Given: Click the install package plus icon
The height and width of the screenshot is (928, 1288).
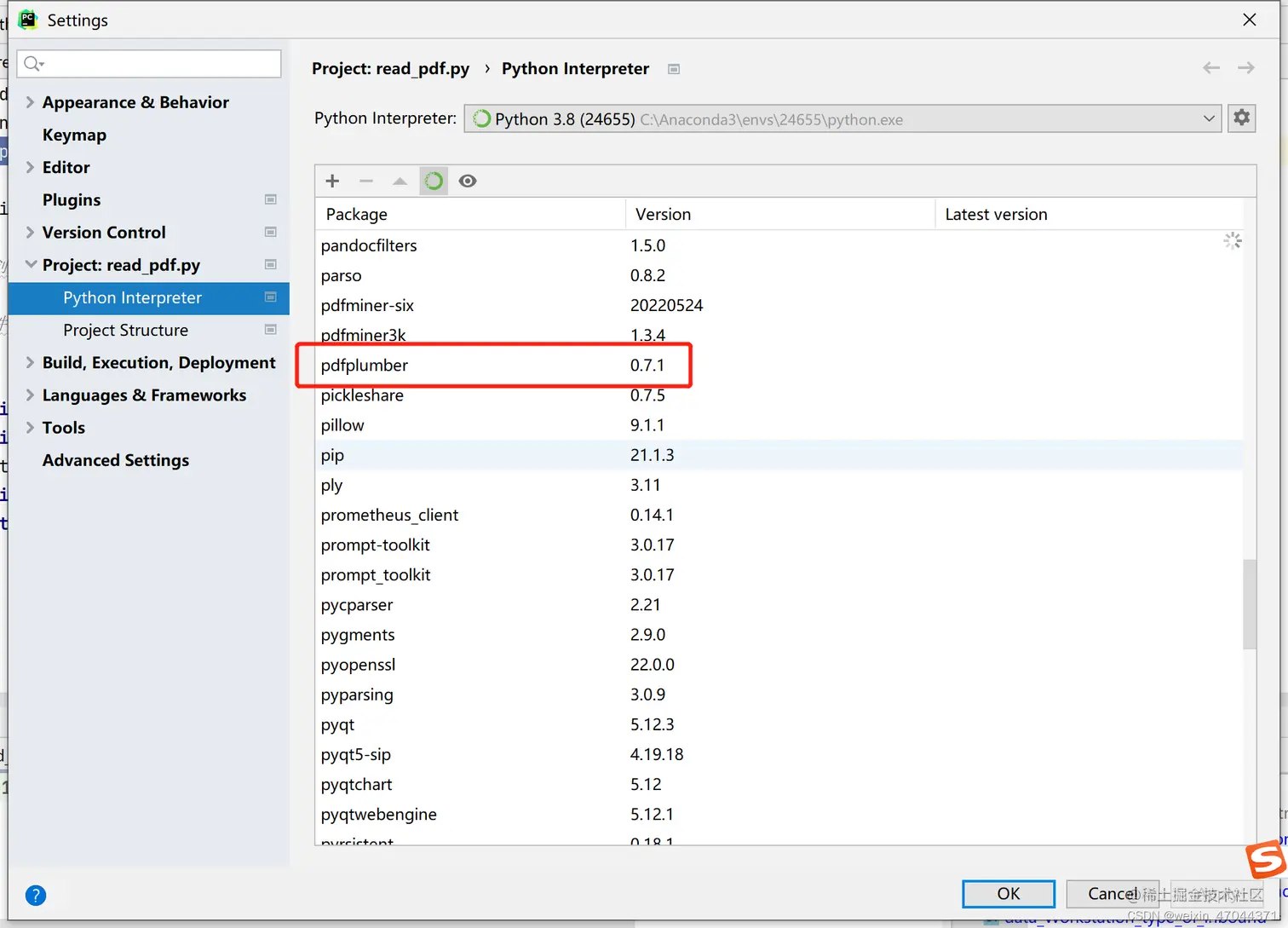Looking at the screenshot, I should (x=332, y=181).
